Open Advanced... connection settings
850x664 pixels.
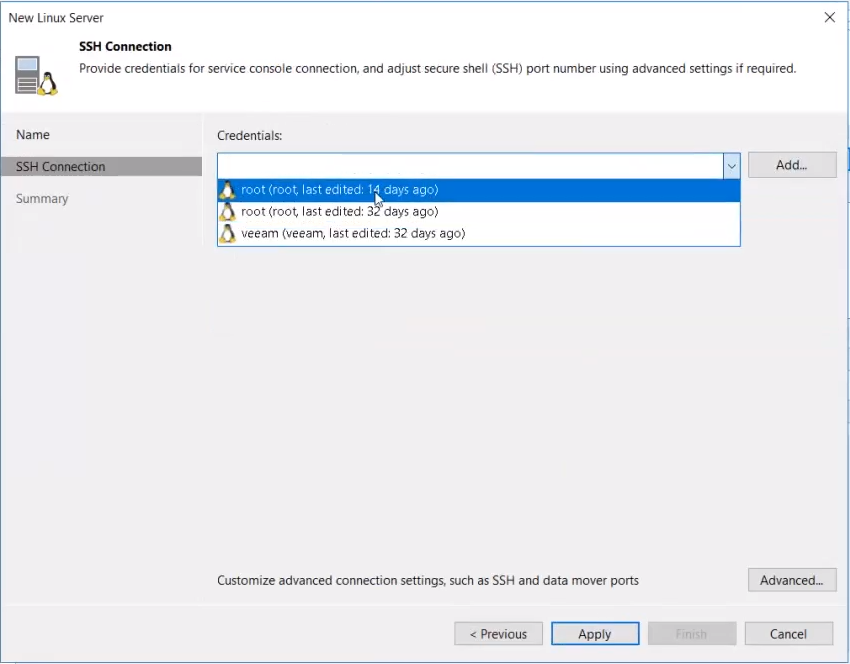(x=792, y=580)
